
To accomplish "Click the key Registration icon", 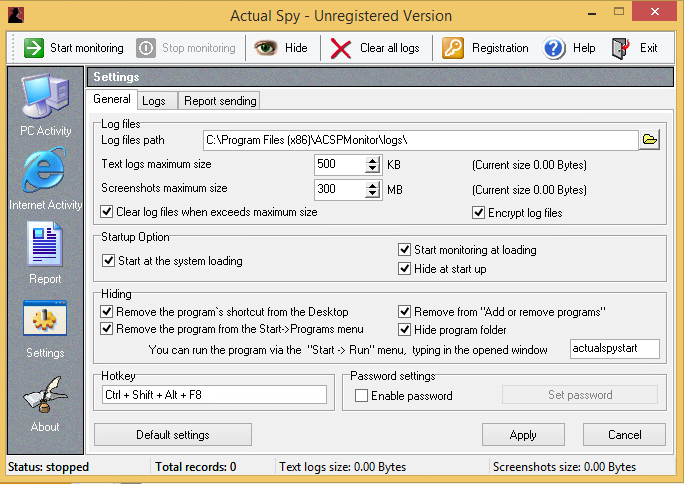I will coord(453,48).
